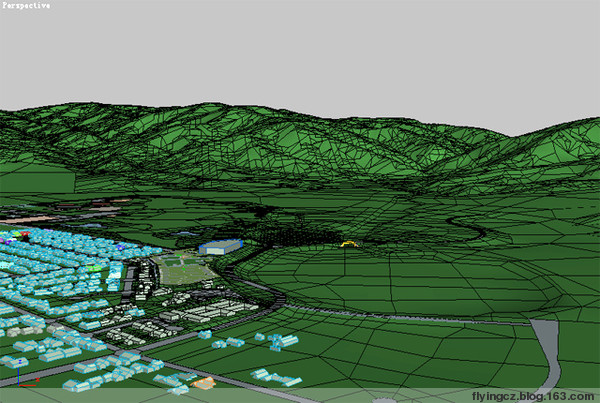This screenshot has width=600, height=403.
Task: Select the orange-outlined house near the bottom
Action: (x=204, y=383)
